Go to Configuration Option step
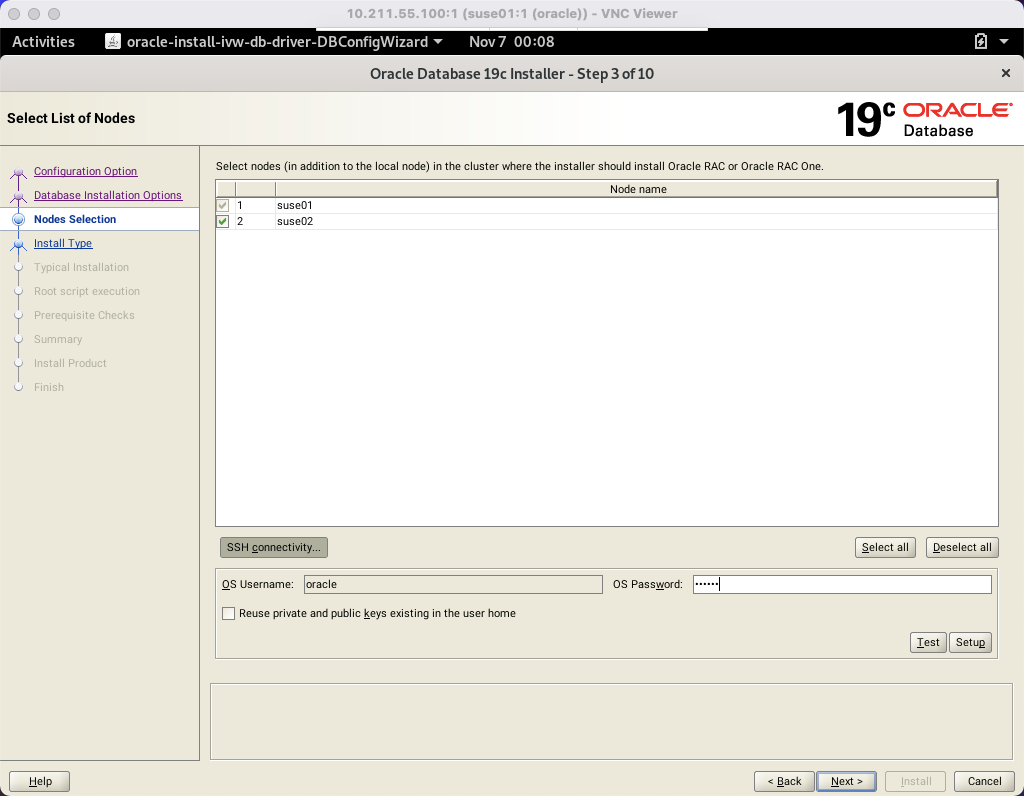This screenshot has height=796, width=1024. (x=86, y=171)
